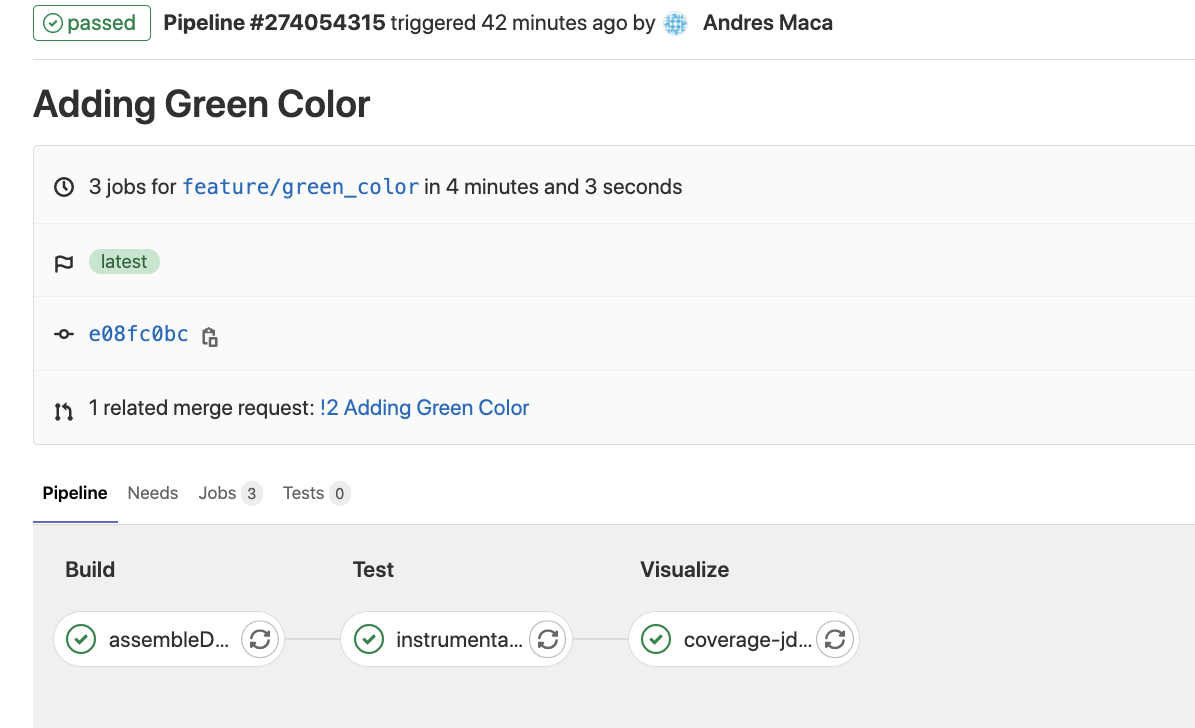Open the feature/green_color branch link
This screenshot has width=1195, height=728.
pyautogui.click(x=301, y=186)
